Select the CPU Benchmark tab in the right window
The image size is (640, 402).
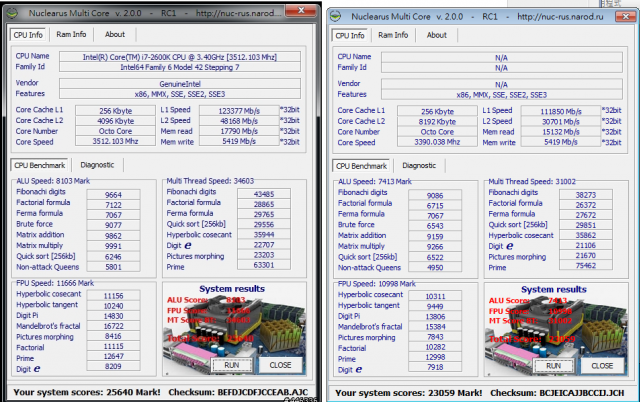point(361,166)
